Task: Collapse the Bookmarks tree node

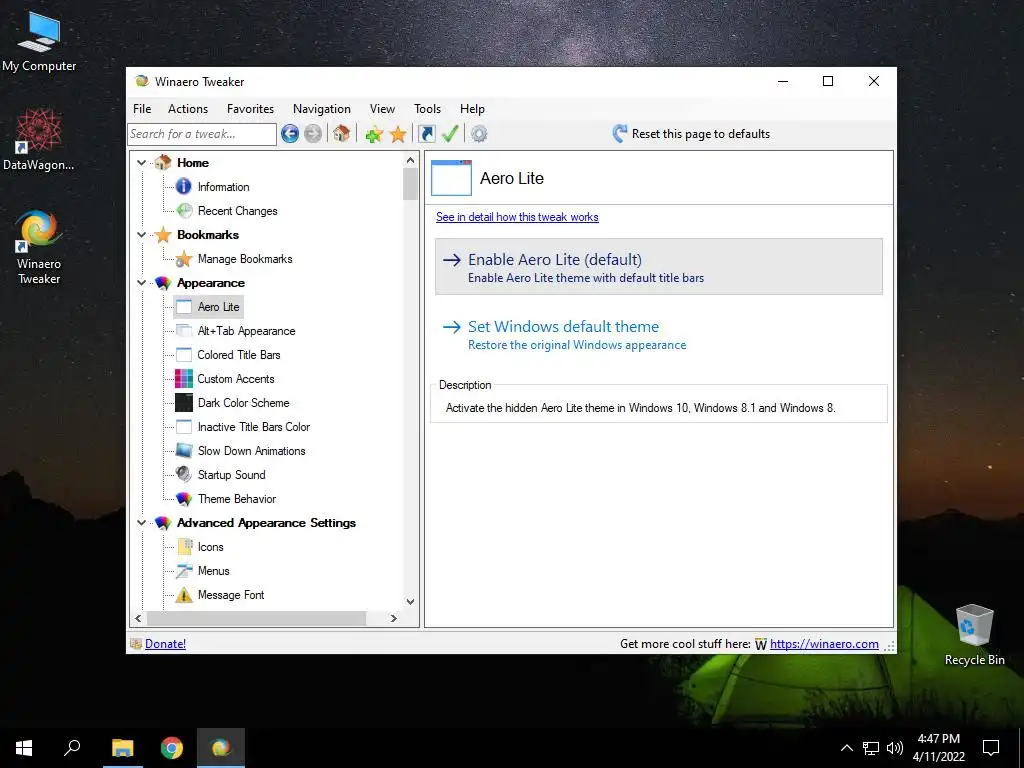Action: 141,234
